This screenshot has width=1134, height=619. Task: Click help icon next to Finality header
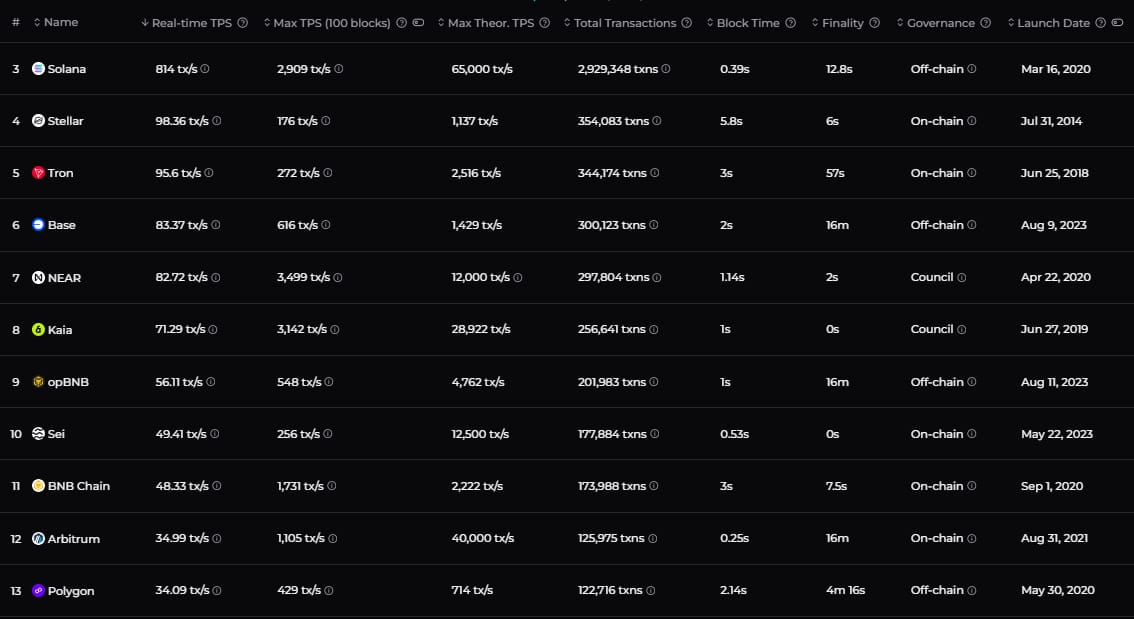coord(875,23)
